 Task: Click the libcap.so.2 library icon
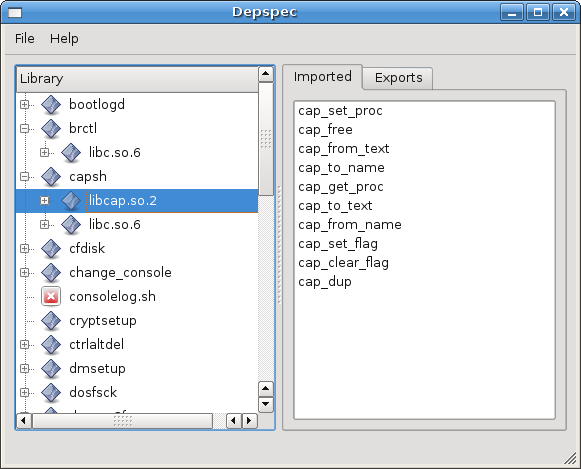71,201
